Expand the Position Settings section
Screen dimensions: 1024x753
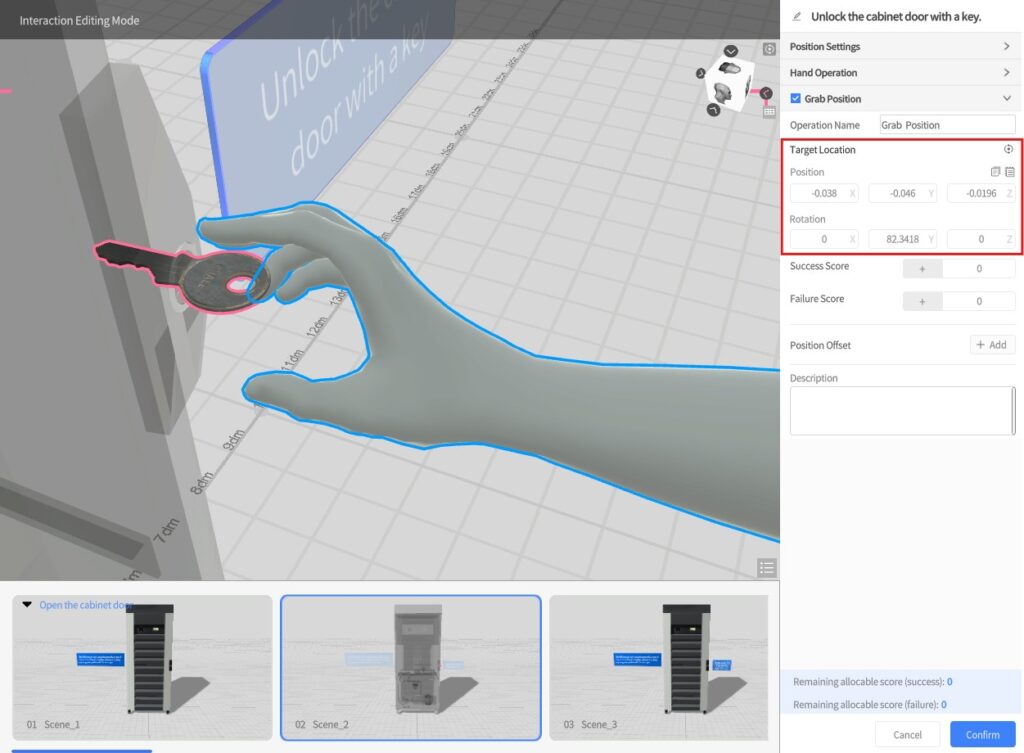click(1006, 47)
